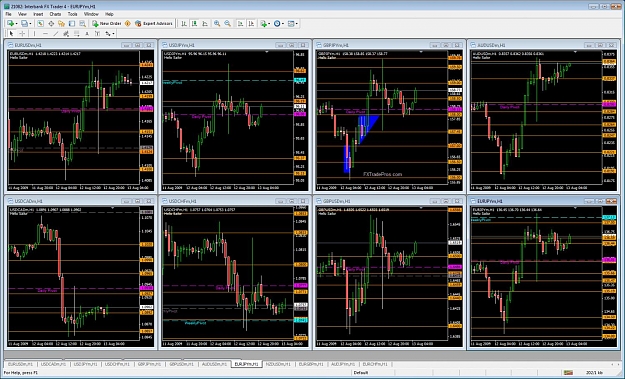Click the Indicators list icon
The image size is (625, 379).
tap(263, 24)
